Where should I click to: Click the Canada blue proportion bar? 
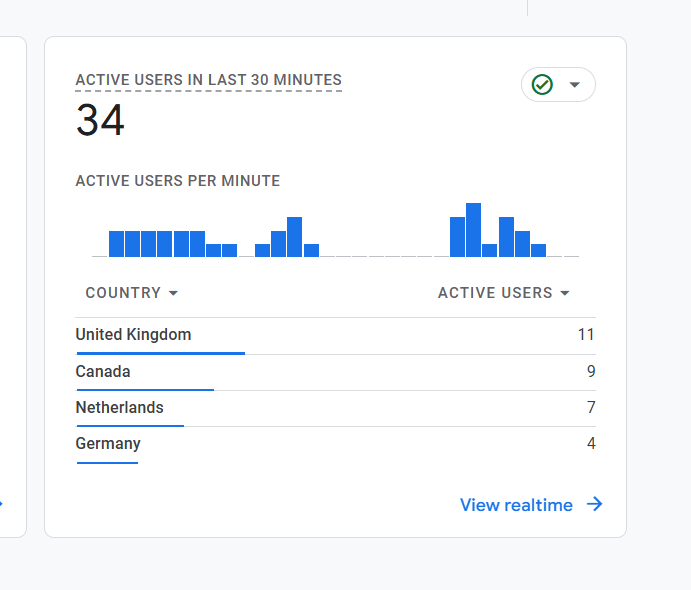click(145, 390)
